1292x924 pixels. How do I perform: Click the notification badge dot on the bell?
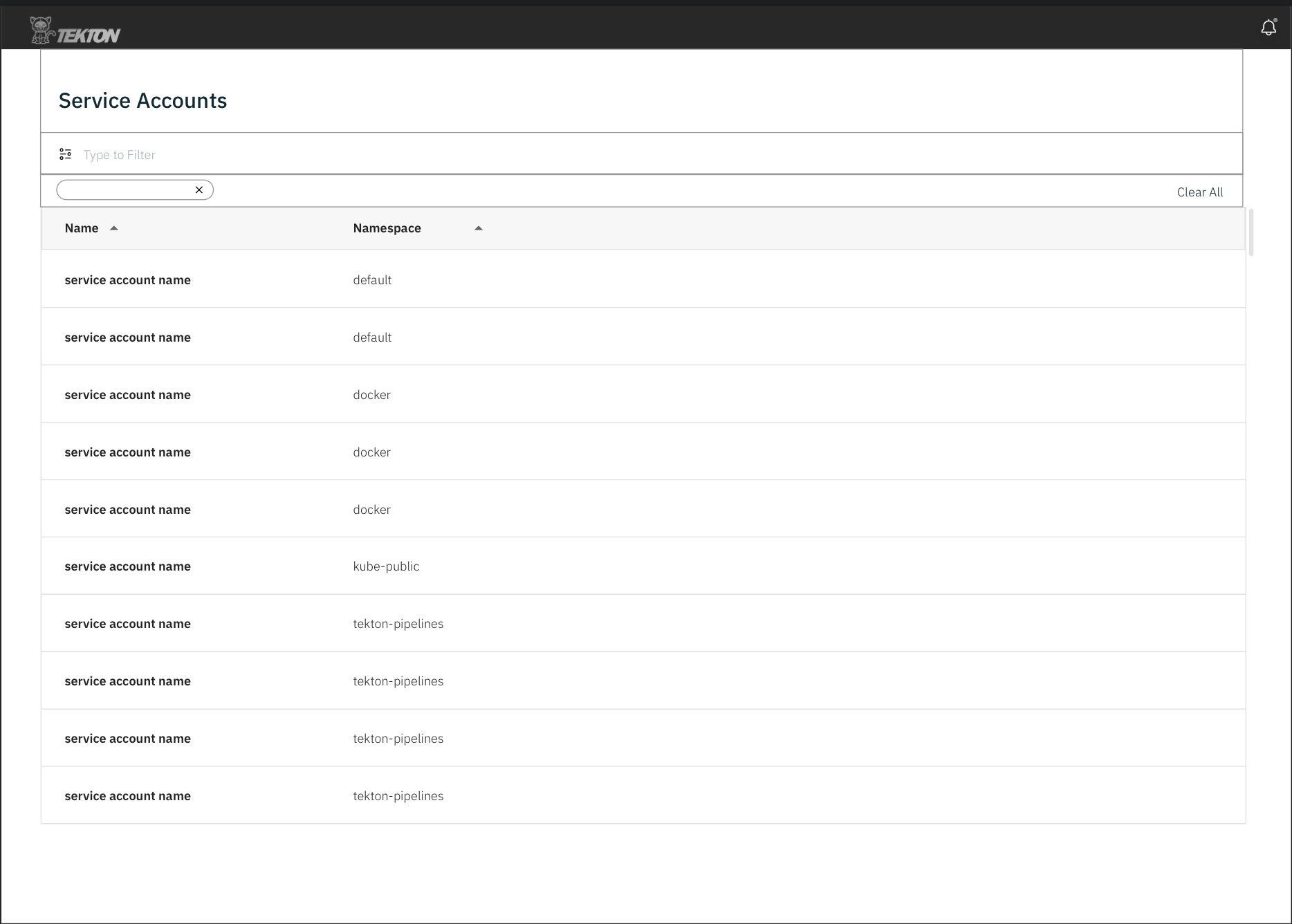pos(1276,19)
